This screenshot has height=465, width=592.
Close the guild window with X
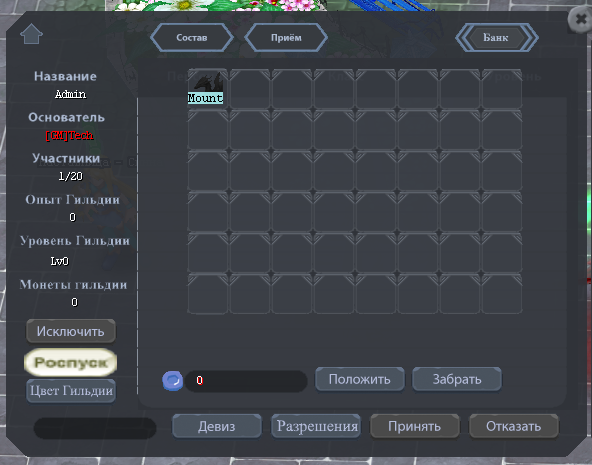[581, 19]
